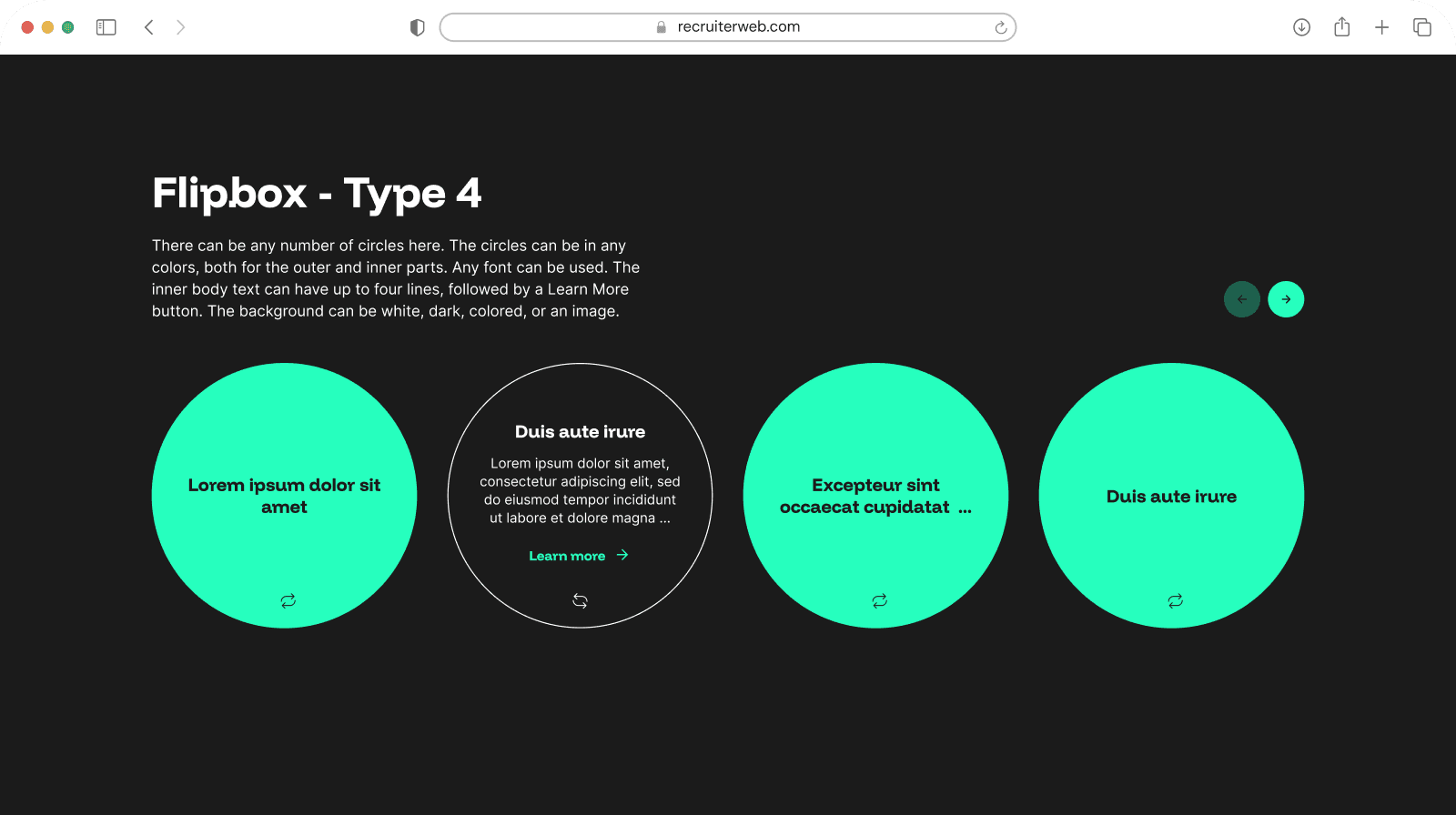Click the flip icon on Lorem ipsum circle

tap(288, 600)
